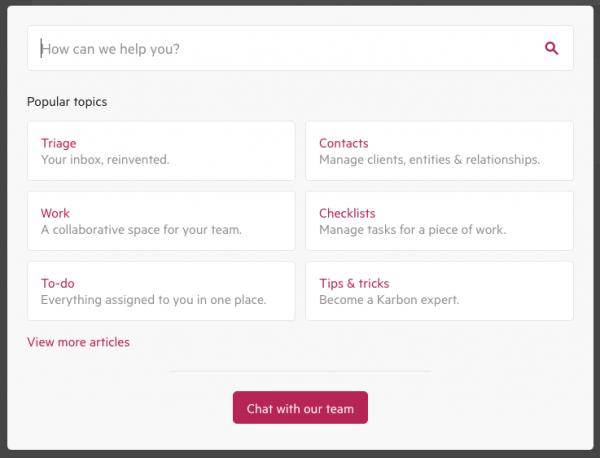Click 'A collaborative space for your team.' text
Screen dimensions: 600x458
coord(141,229)
